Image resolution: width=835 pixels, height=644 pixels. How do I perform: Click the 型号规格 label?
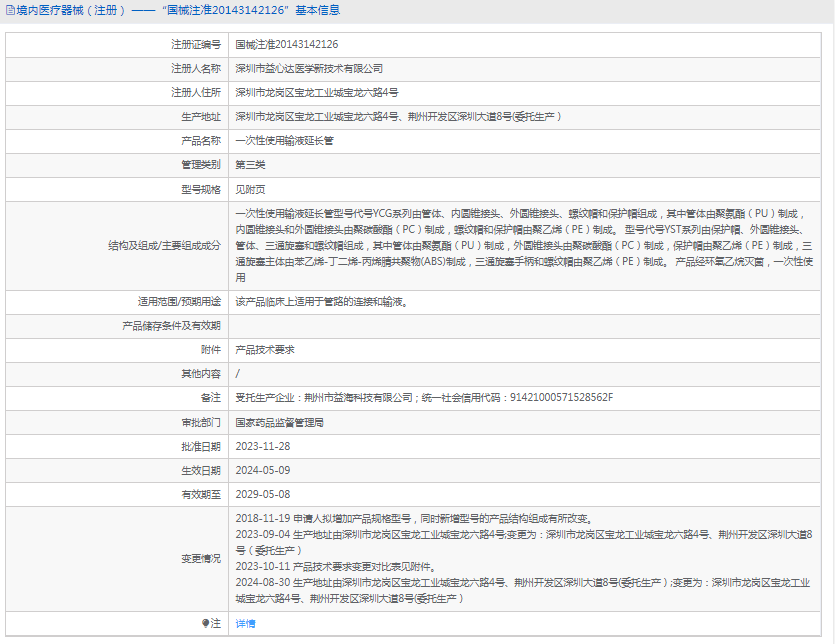[201, 189]
